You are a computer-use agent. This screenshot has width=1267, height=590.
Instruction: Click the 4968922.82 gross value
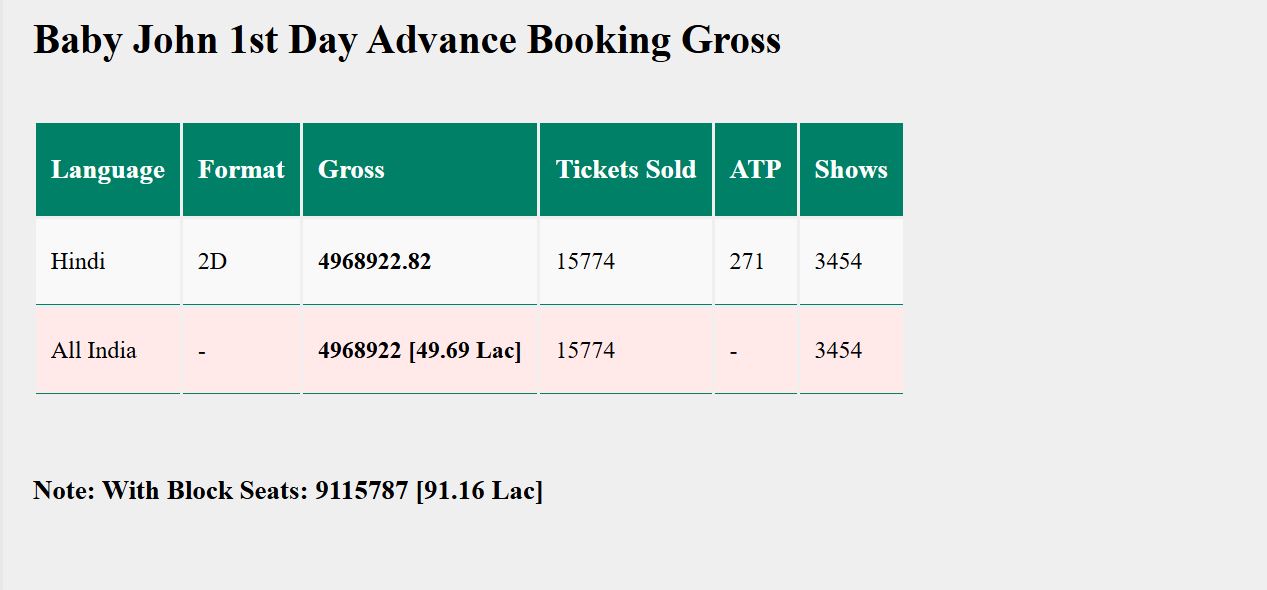click(x=375, y=262)
